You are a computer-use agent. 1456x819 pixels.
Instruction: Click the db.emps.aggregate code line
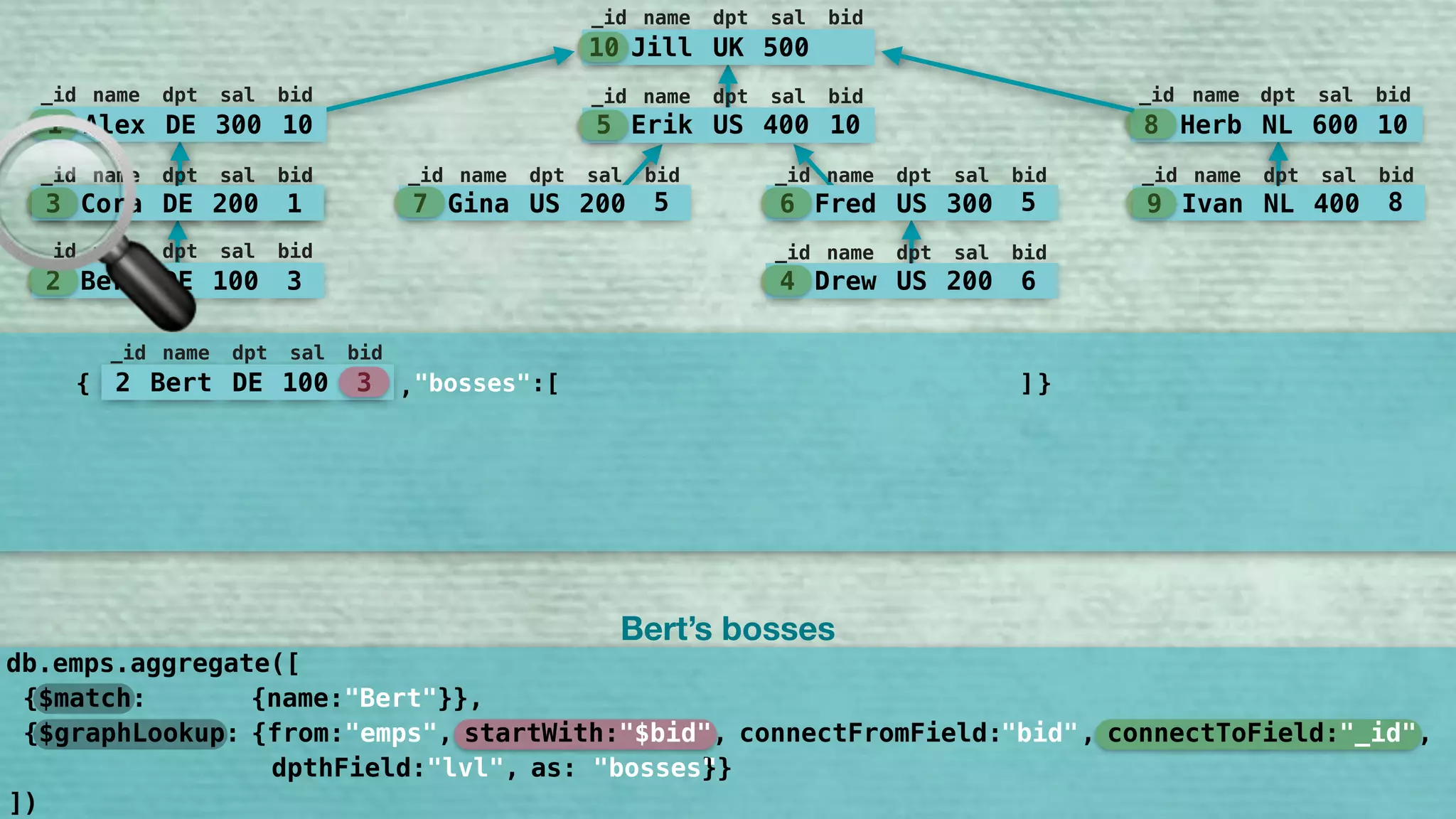(x=153, y=663)
